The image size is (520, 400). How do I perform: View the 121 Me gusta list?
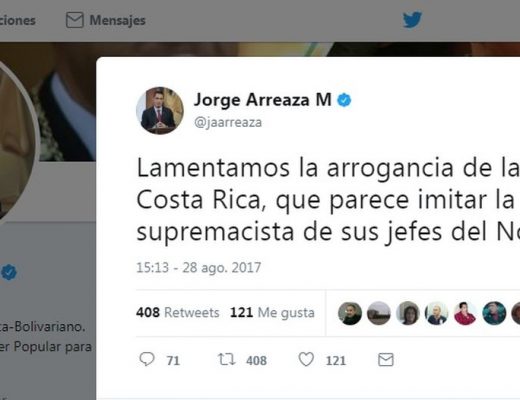pos(272,313)
